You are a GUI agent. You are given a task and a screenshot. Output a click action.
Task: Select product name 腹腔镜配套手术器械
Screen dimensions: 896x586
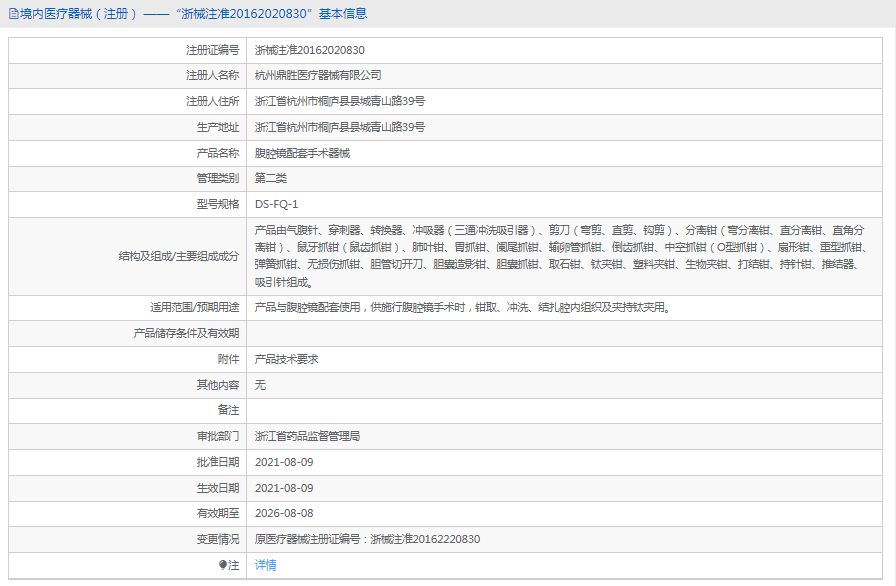tap(302, 153)
